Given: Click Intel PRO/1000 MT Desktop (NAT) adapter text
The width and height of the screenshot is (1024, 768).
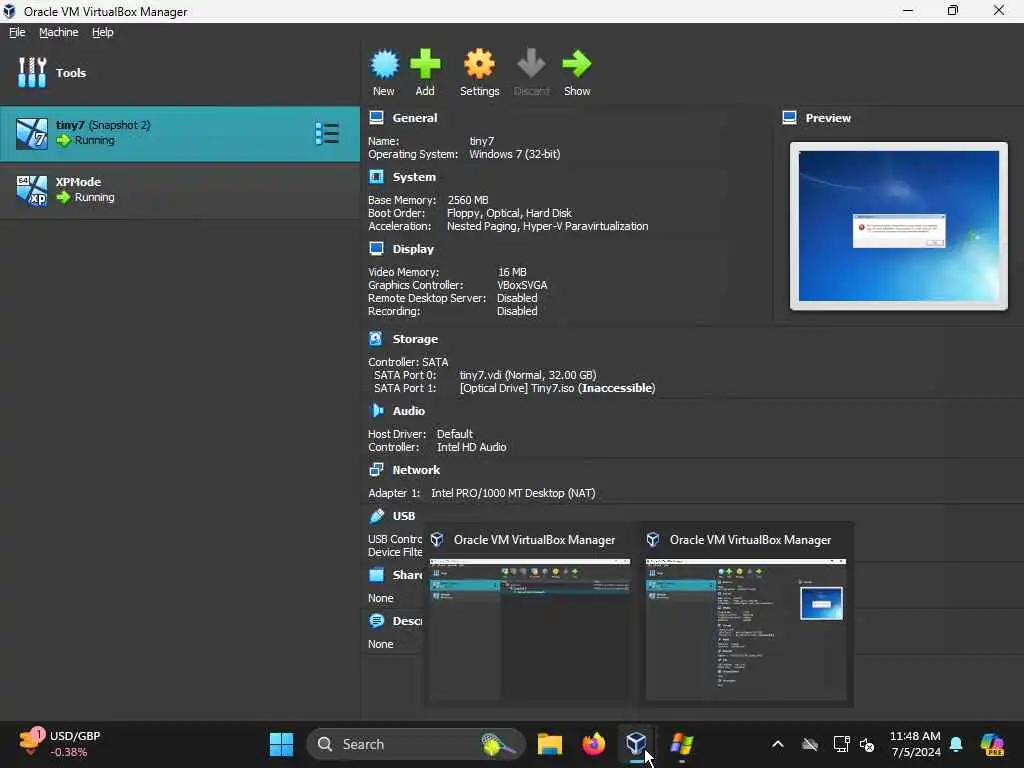Looking at the screenshot, I should click(513, 493).
